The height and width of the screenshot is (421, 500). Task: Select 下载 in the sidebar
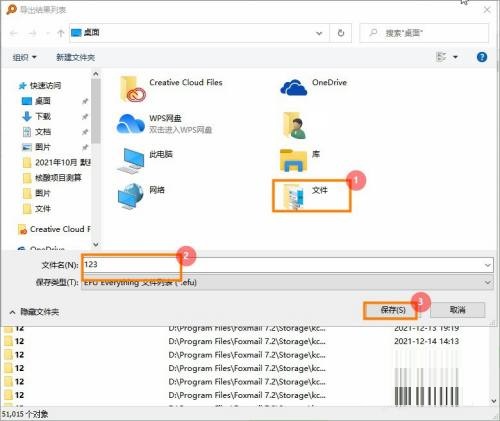coord(36,116)
